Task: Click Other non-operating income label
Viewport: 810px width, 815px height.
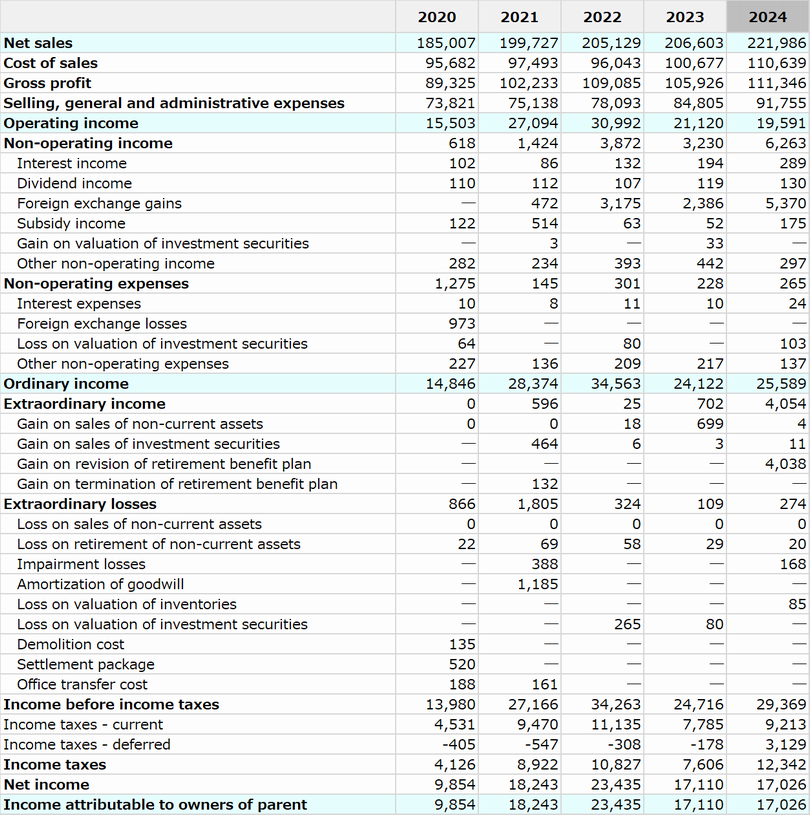Action: pos(115,264)
